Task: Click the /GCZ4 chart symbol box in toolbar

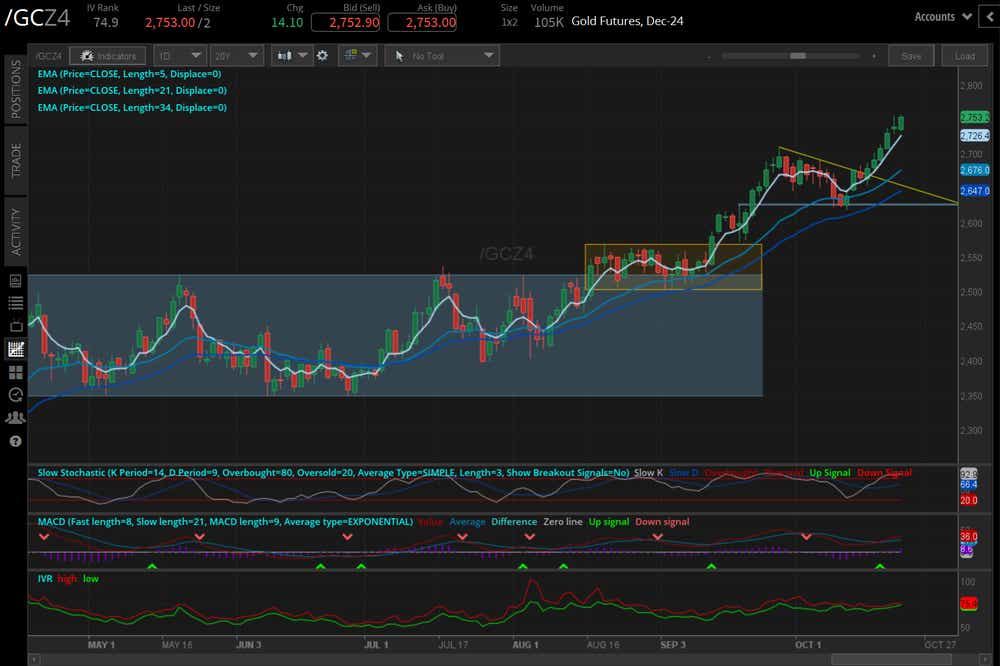Action: pyautogui.click(x=48, y=56)
